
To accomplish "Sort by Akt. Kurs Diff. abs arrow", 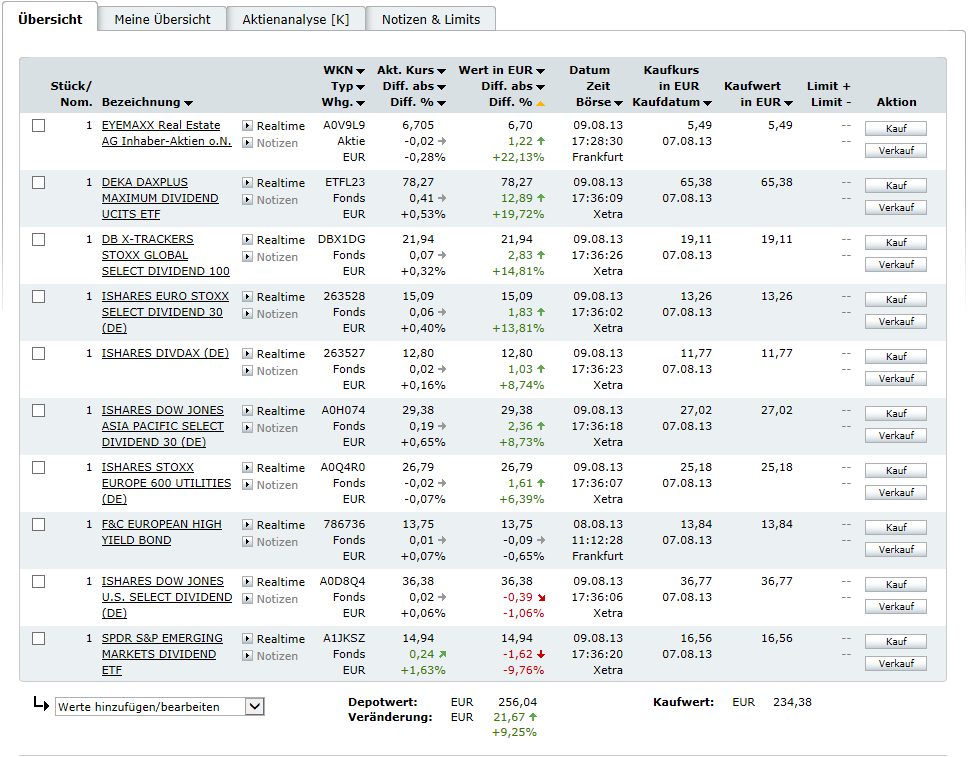I will coord(442,87).
